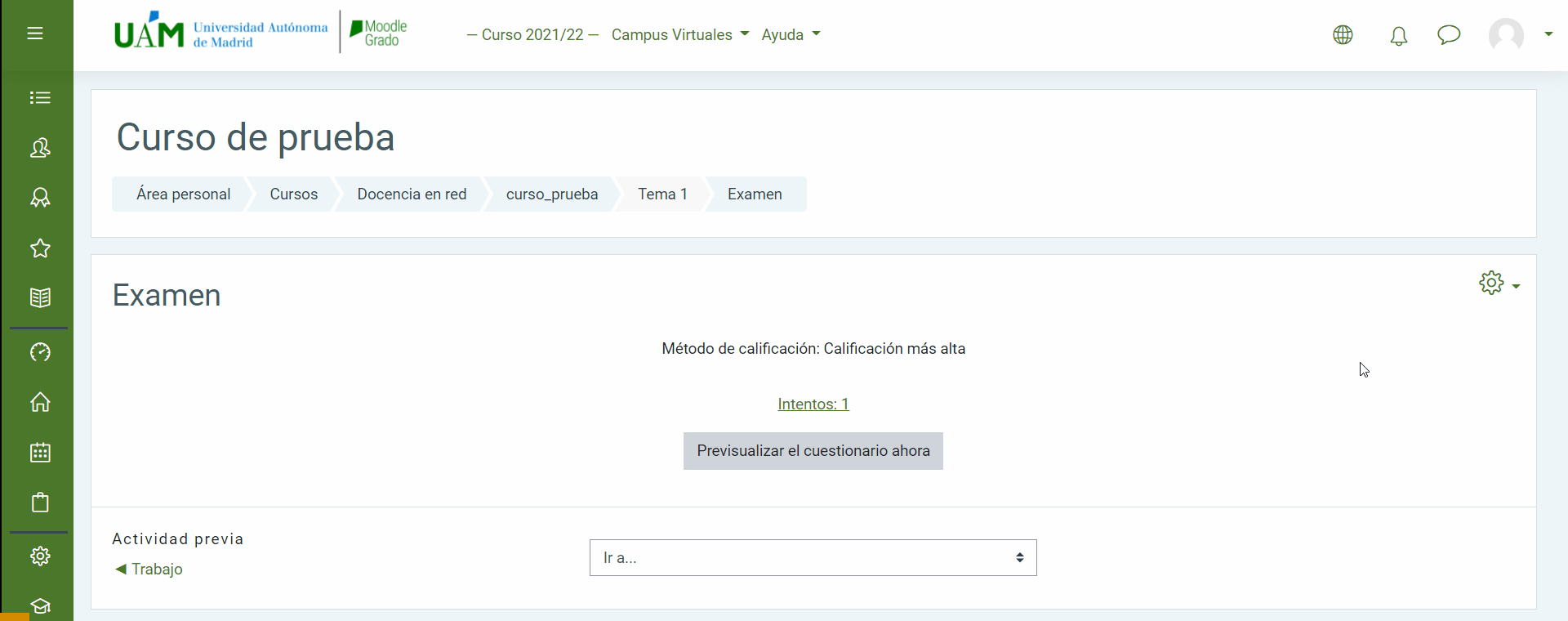The image size is (1568, 621).
Task: Open the 'Intentos: 1' link
Action: pos(813,404)
